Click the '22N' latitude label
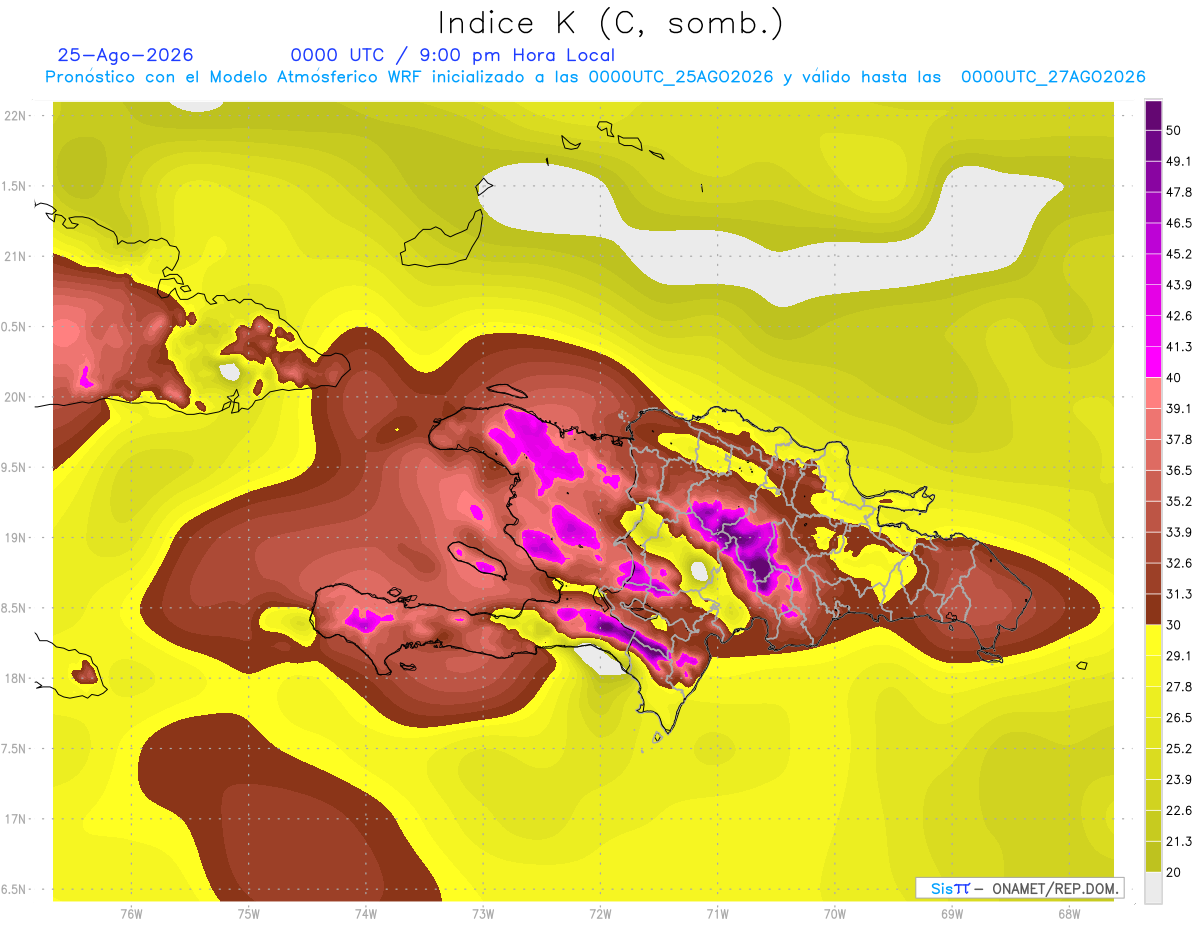 point(15,116)
